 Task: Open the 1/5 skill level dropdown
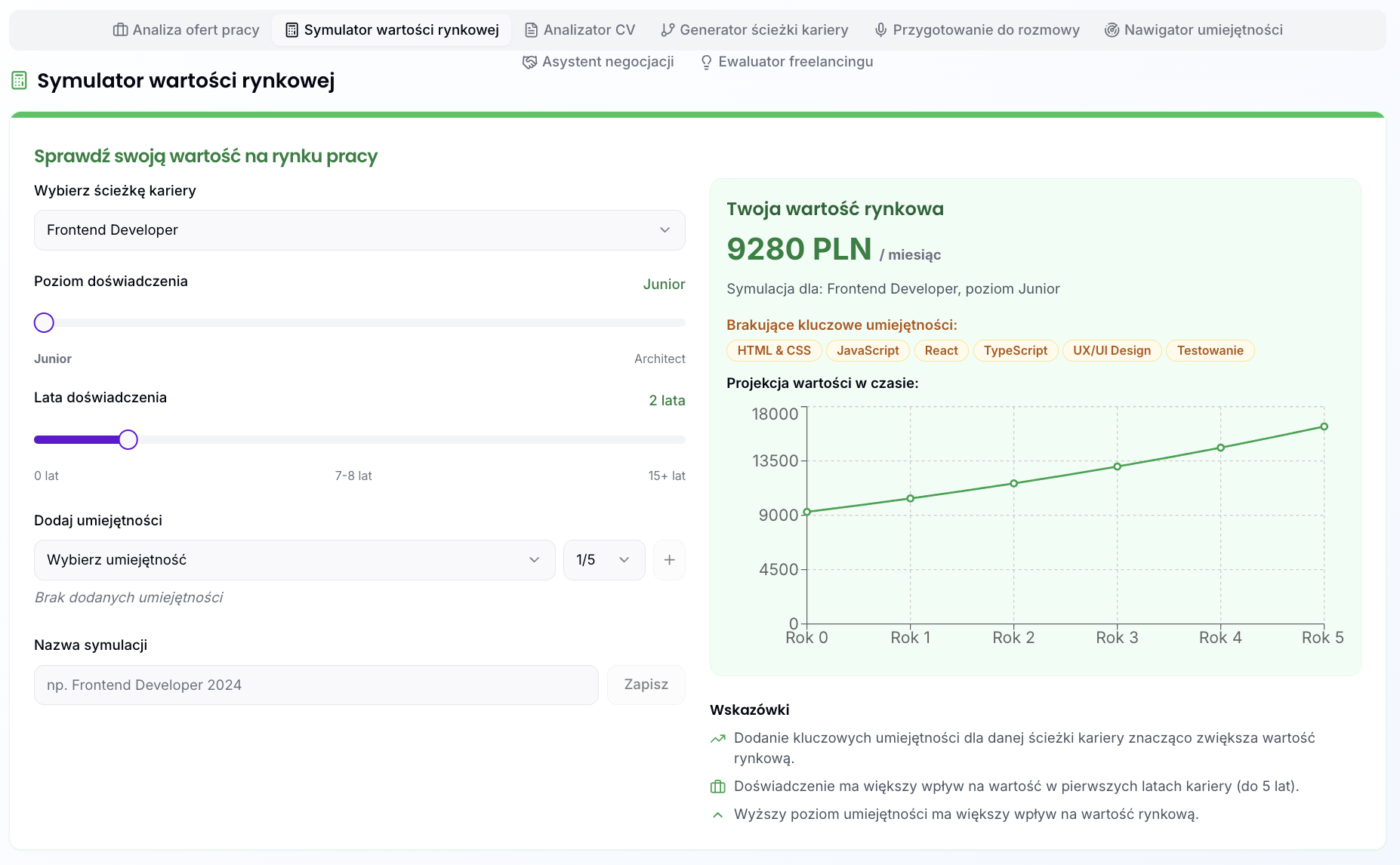point(604,560)
